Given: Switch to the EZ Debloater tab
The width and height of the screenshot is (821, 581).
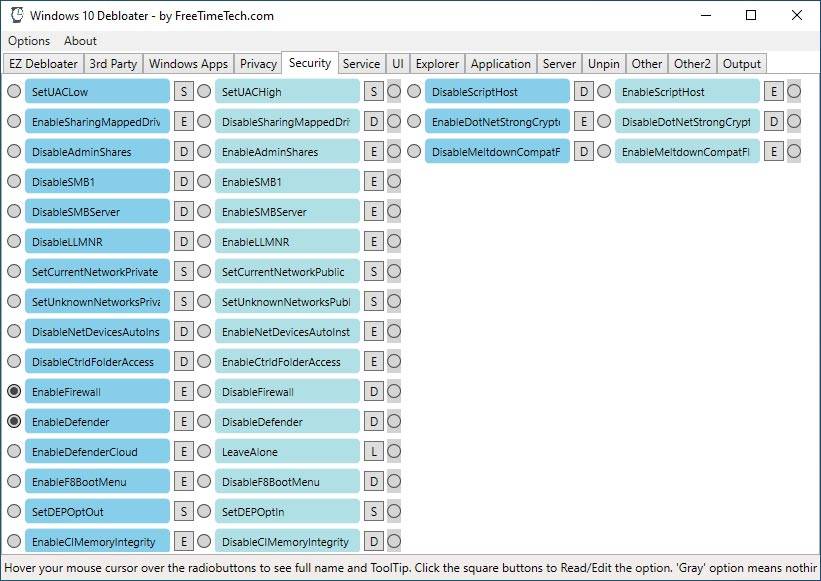Looking at the screenshot, I should click(43, 64).
